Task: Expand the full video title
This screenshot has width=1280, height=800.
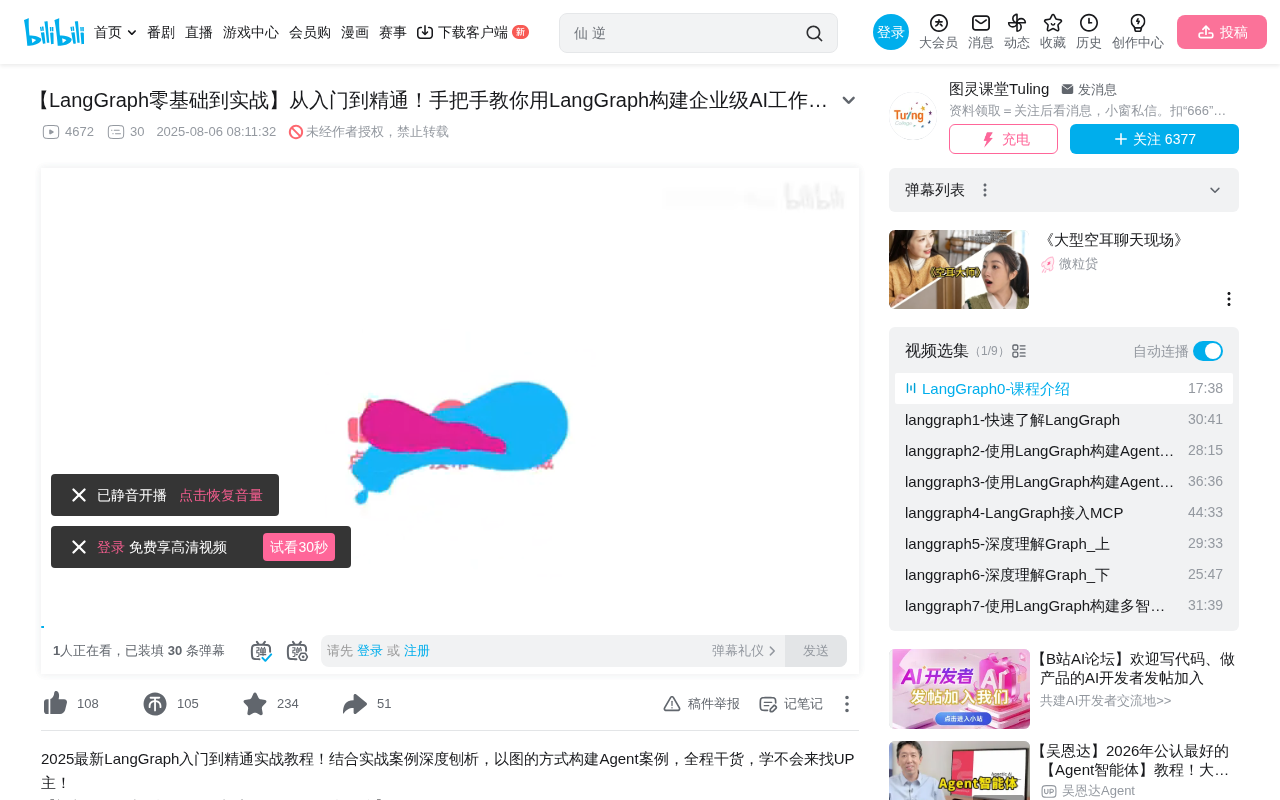Action: pyautogui.click(x=849, y=100)
